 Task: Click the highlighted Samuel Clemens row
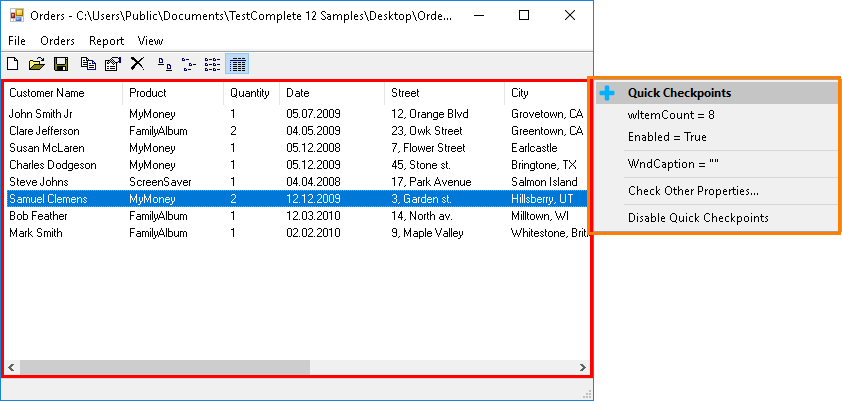point(296,199)
